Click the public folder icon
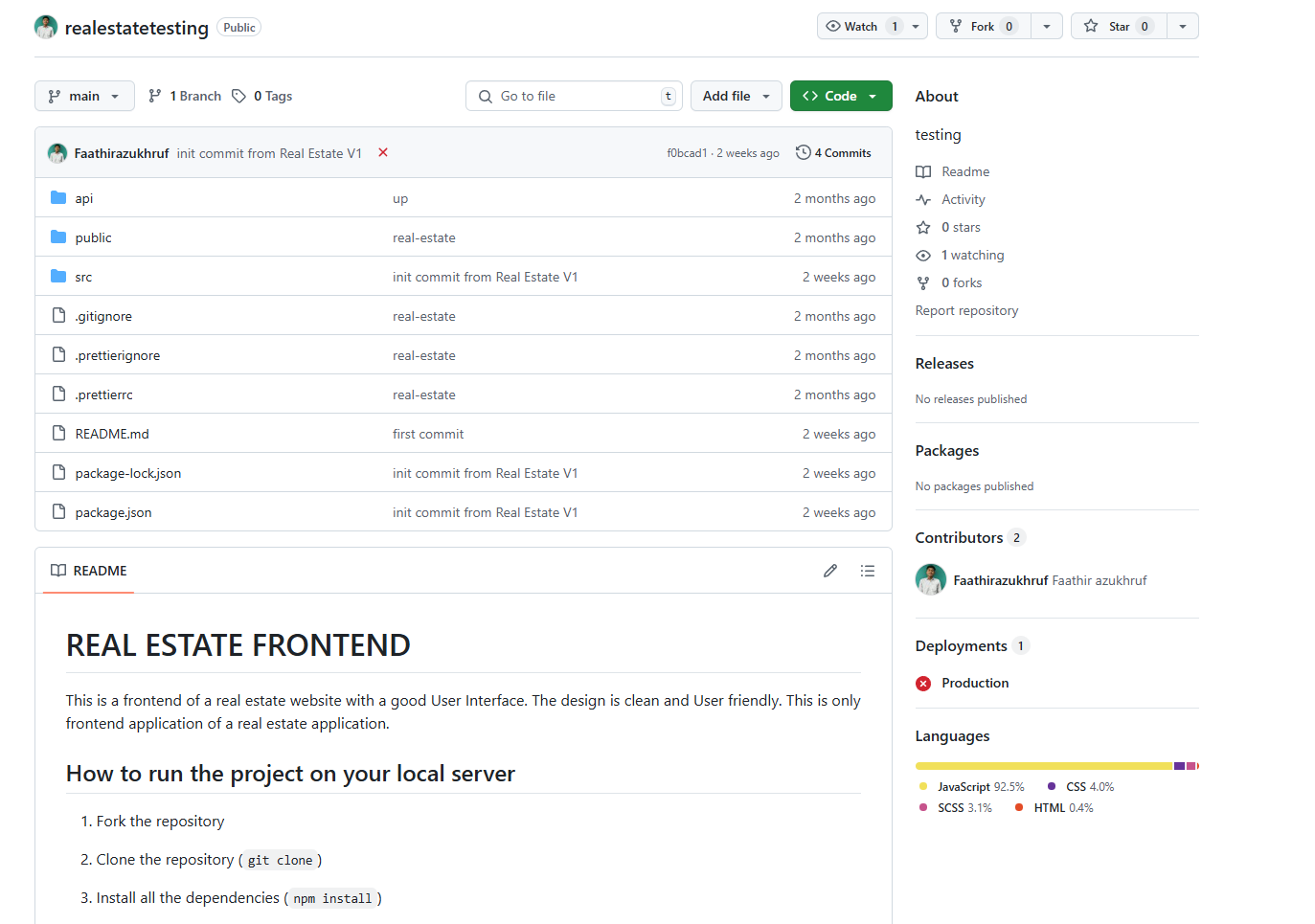Screen dimensions: 1315x924 (x=58, y=237)
